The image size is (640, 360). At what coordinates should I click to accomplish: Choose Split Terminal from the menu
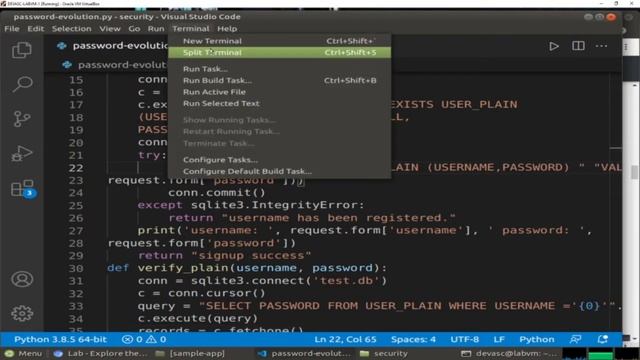[x=280, y=52]
